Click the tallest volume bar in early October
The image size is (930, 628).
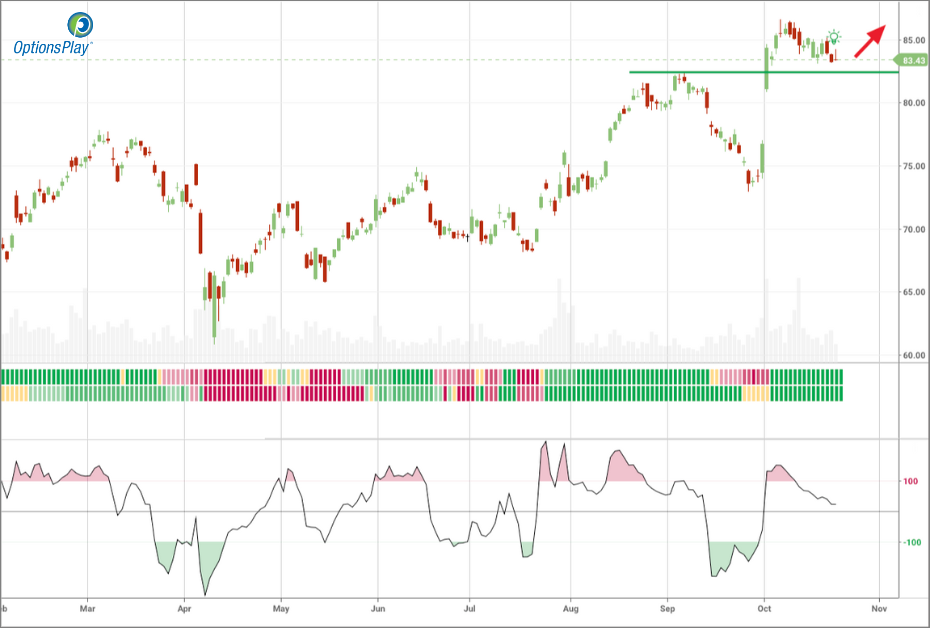point(766,320)
